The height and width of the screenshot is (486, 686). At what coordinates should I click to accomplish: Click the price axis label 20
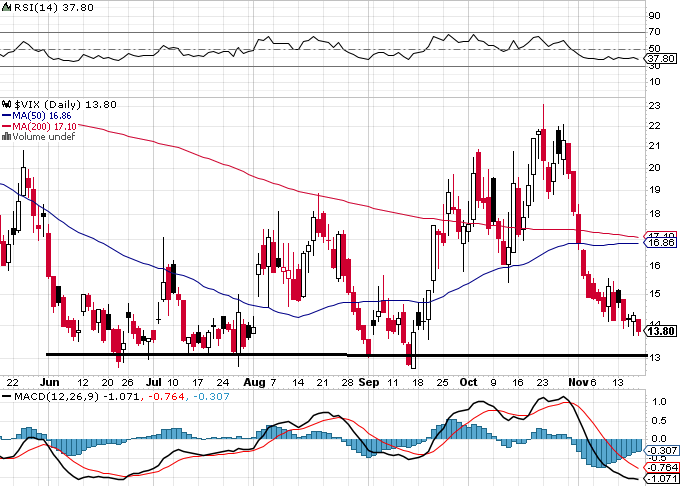pos(655,168)
